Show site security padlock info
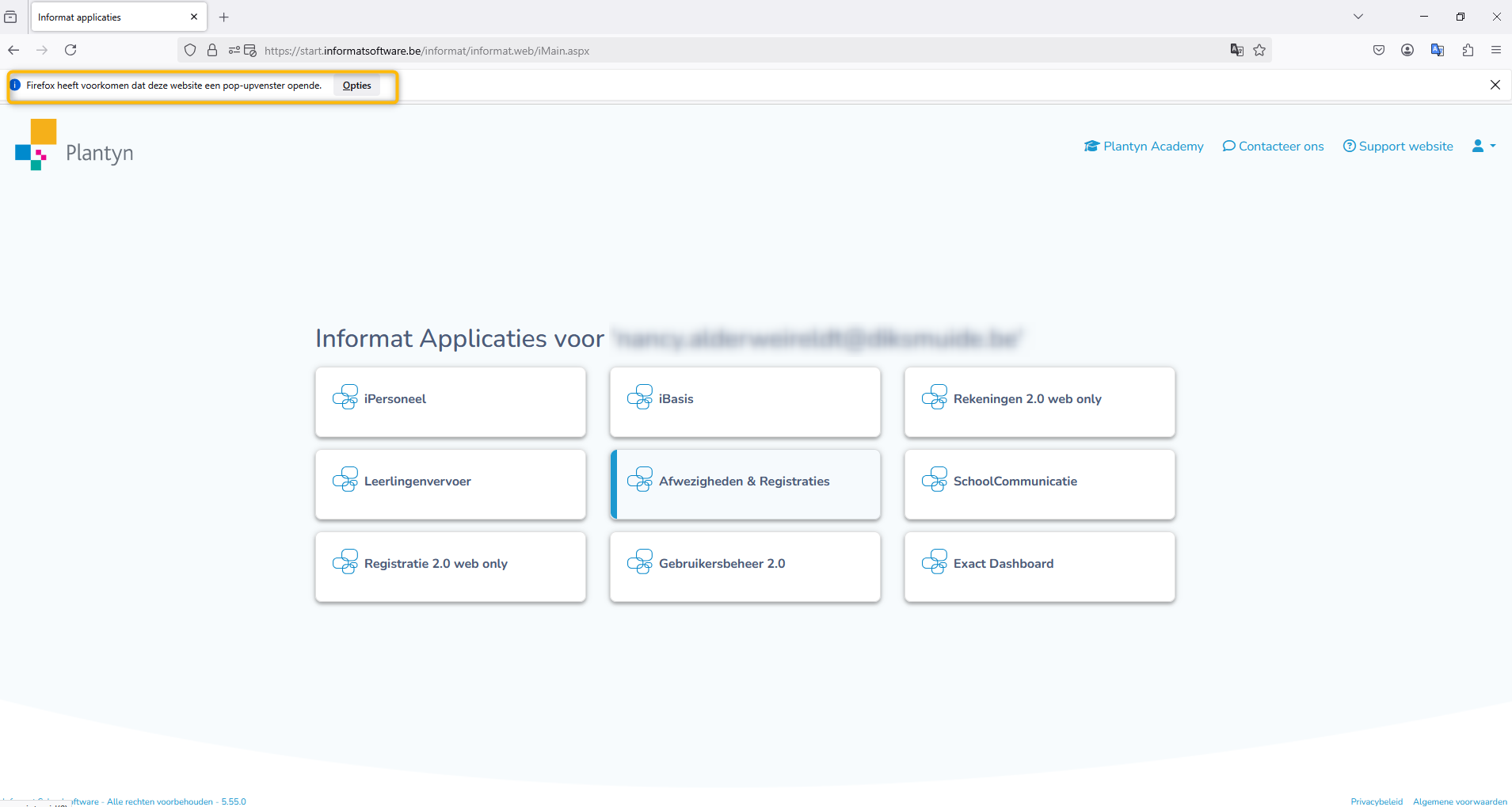The height and width of the screenshot is (807, 1512). coord(212,50)
